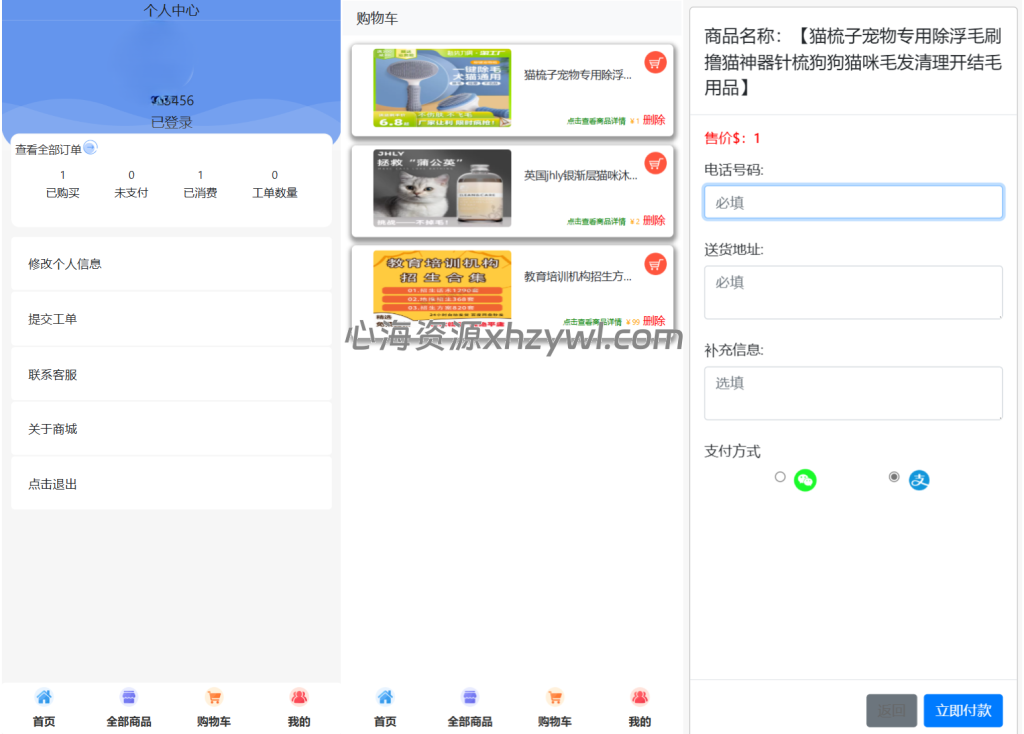Select the green WeChat Pay icon
This screenshot has height=734, width=1024.
tap(806, 479)
